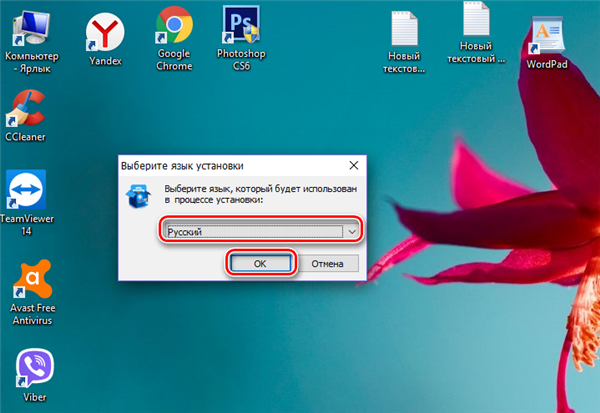Select the Новый текстов... document icon
The width and height of the screenshot is (600, 413).
[404, 42]
